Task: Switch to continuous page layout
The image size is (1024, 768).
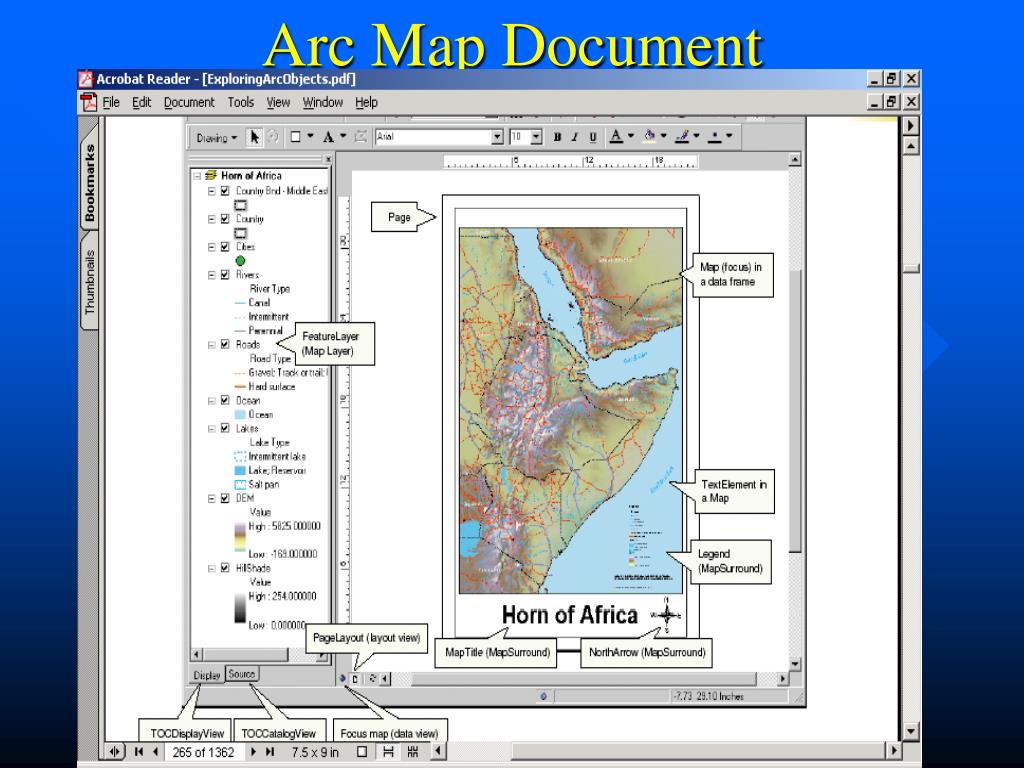Action: (x=389, y=752)
